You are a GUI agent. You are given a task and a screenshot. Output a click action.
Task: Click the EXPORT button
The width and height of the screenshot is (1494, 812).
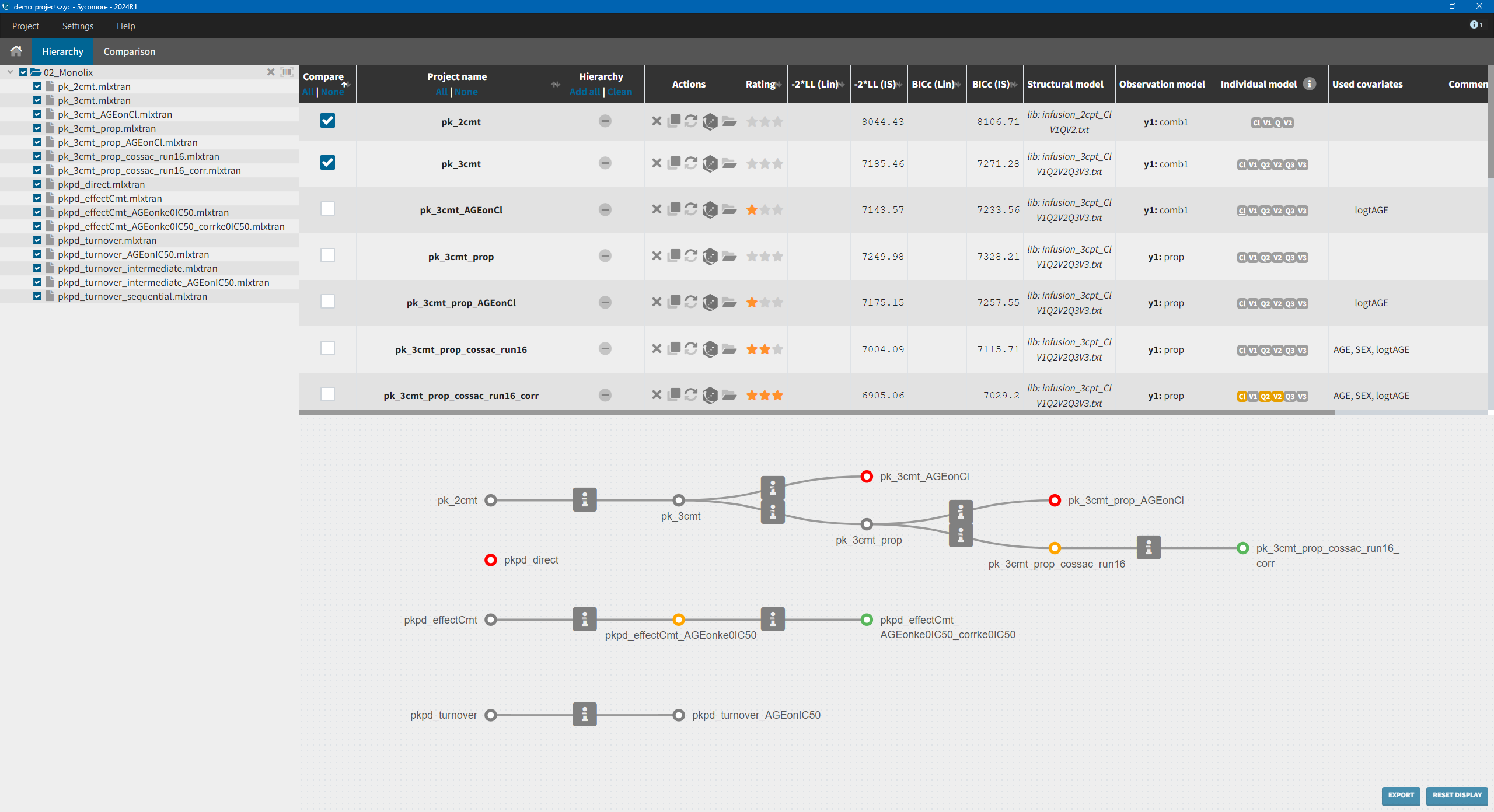point(1401,795)
